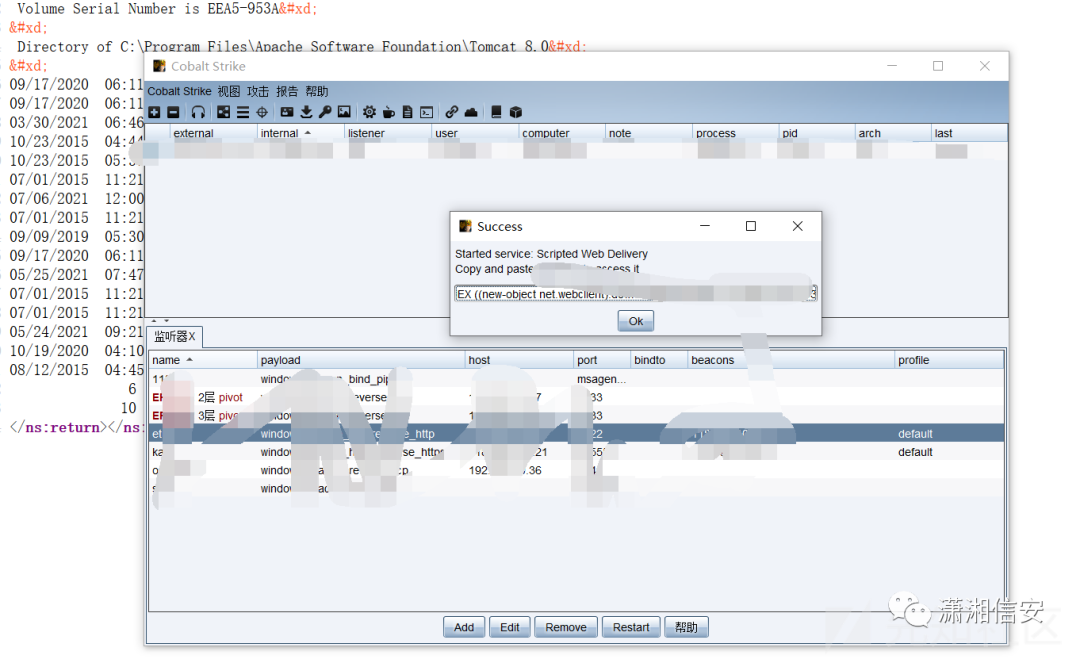This screenshot has width=1080, height=659.
Task: Show targets with the crosshair icon
Action: pyautogui.click(x=262, y=112)
